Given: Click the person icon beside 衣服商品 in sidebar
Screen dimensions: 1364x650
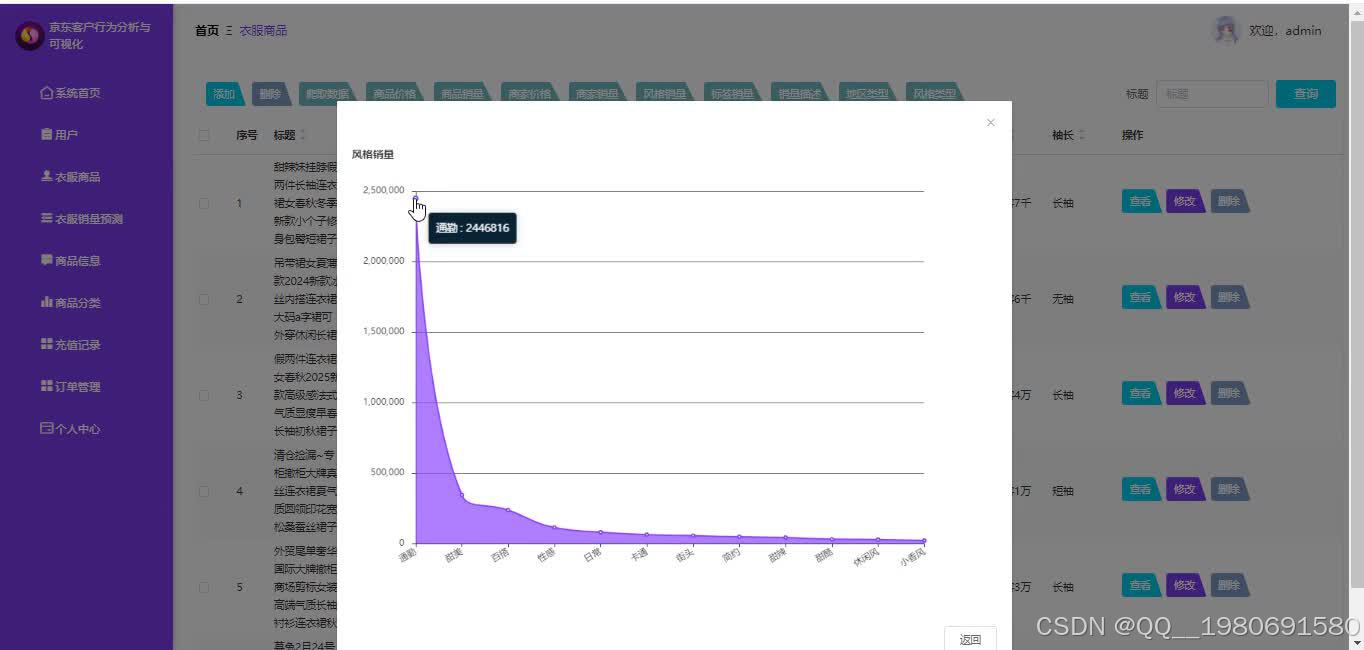Looking at the screenshot, I should pyautogui.click(x=46, y=176).
